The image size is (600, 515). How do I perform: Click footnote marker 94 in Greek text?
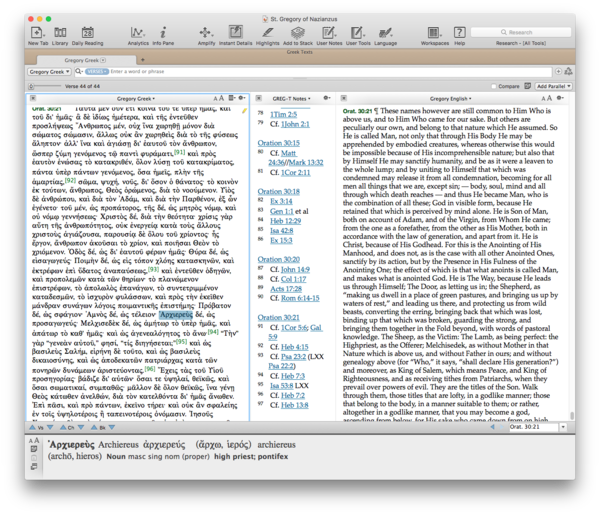tap(213, 332)
